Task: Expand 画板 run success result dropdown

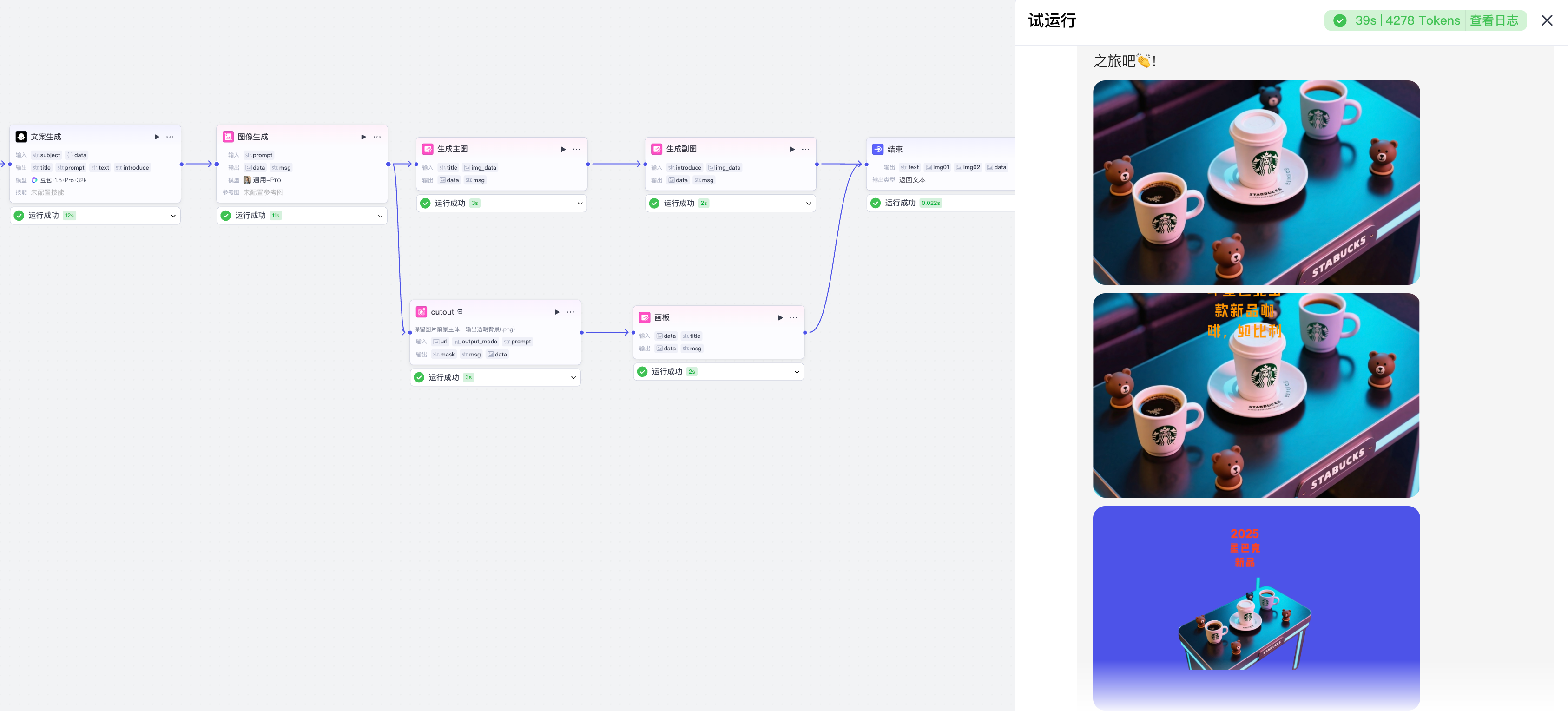Action: pos(796,372)
